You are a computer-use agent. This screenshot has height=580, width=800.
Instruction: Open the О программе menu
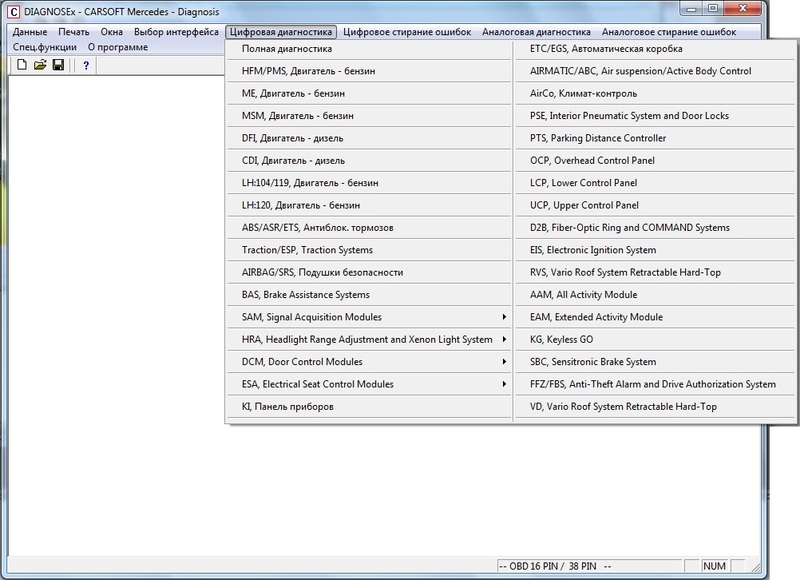[x=118, y=47]
